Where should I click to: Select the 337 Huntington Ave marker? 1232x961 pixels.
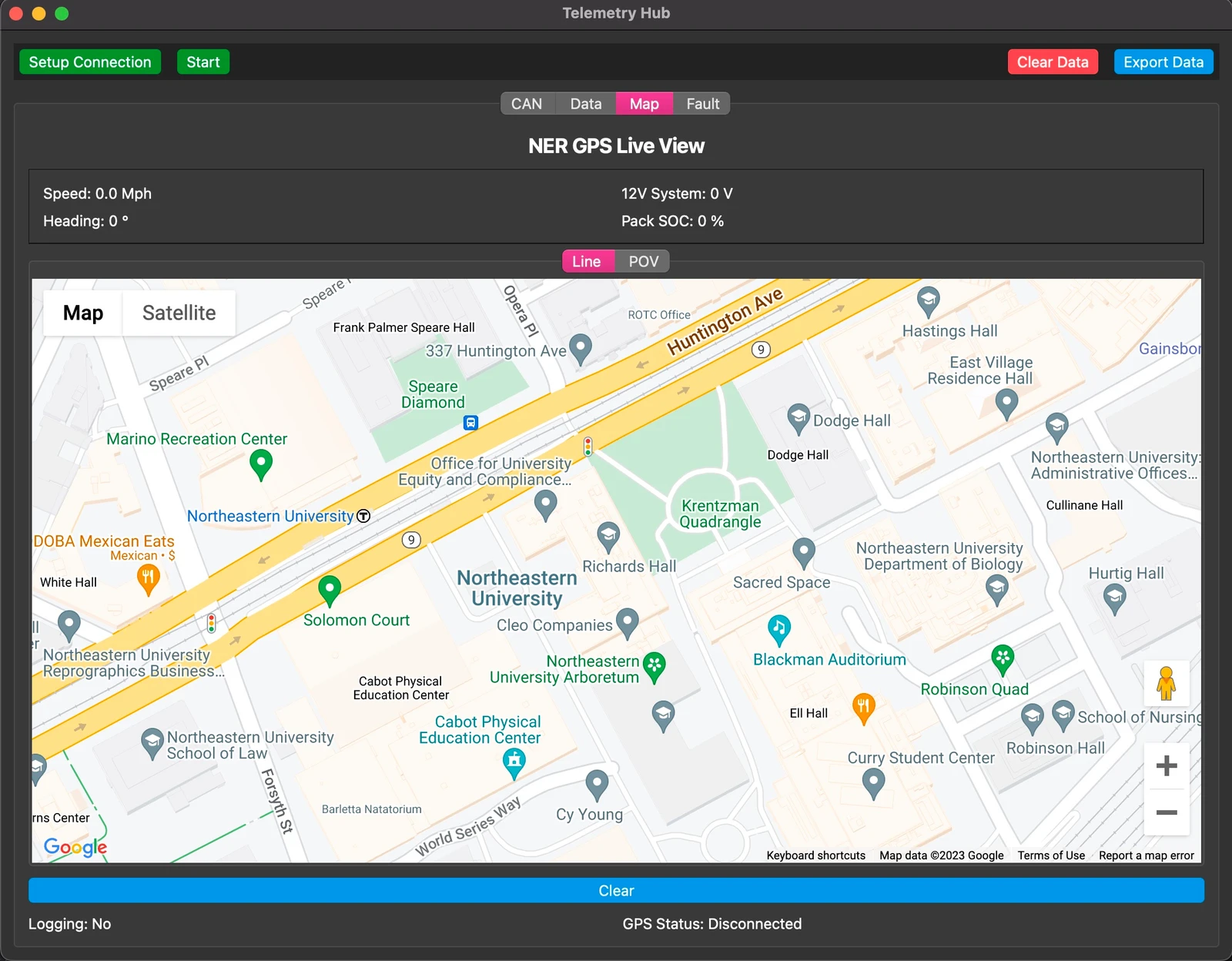point(580,349)
